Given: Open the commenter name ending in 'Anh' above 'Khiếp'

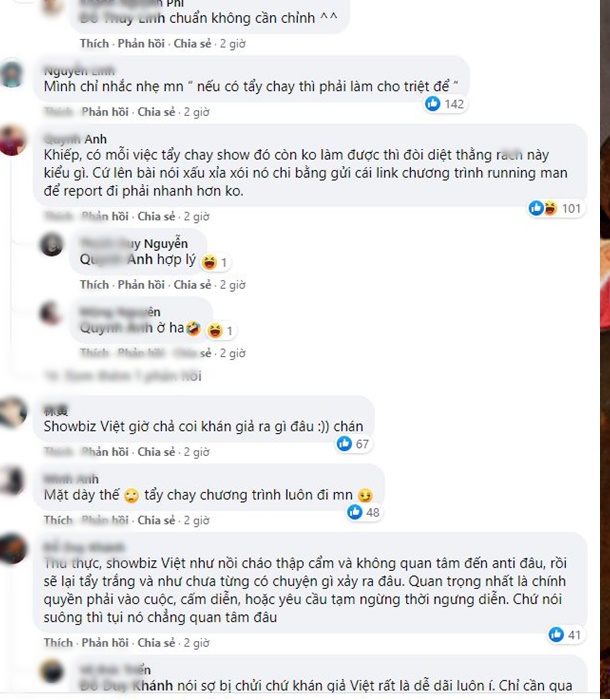Looking at the screenshot, I should (75, 139).
